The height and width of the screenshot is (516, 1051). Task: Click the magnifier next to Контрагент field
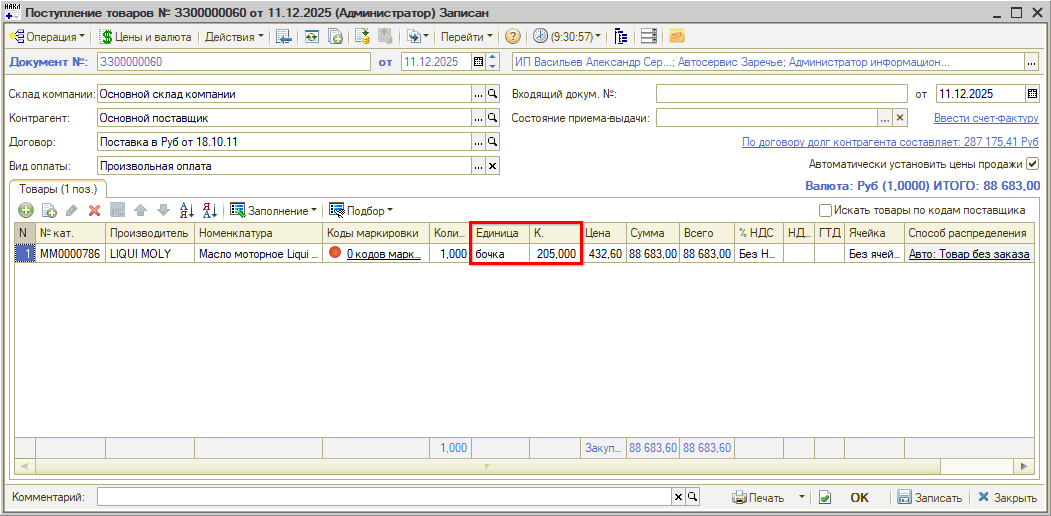[492, 118]
